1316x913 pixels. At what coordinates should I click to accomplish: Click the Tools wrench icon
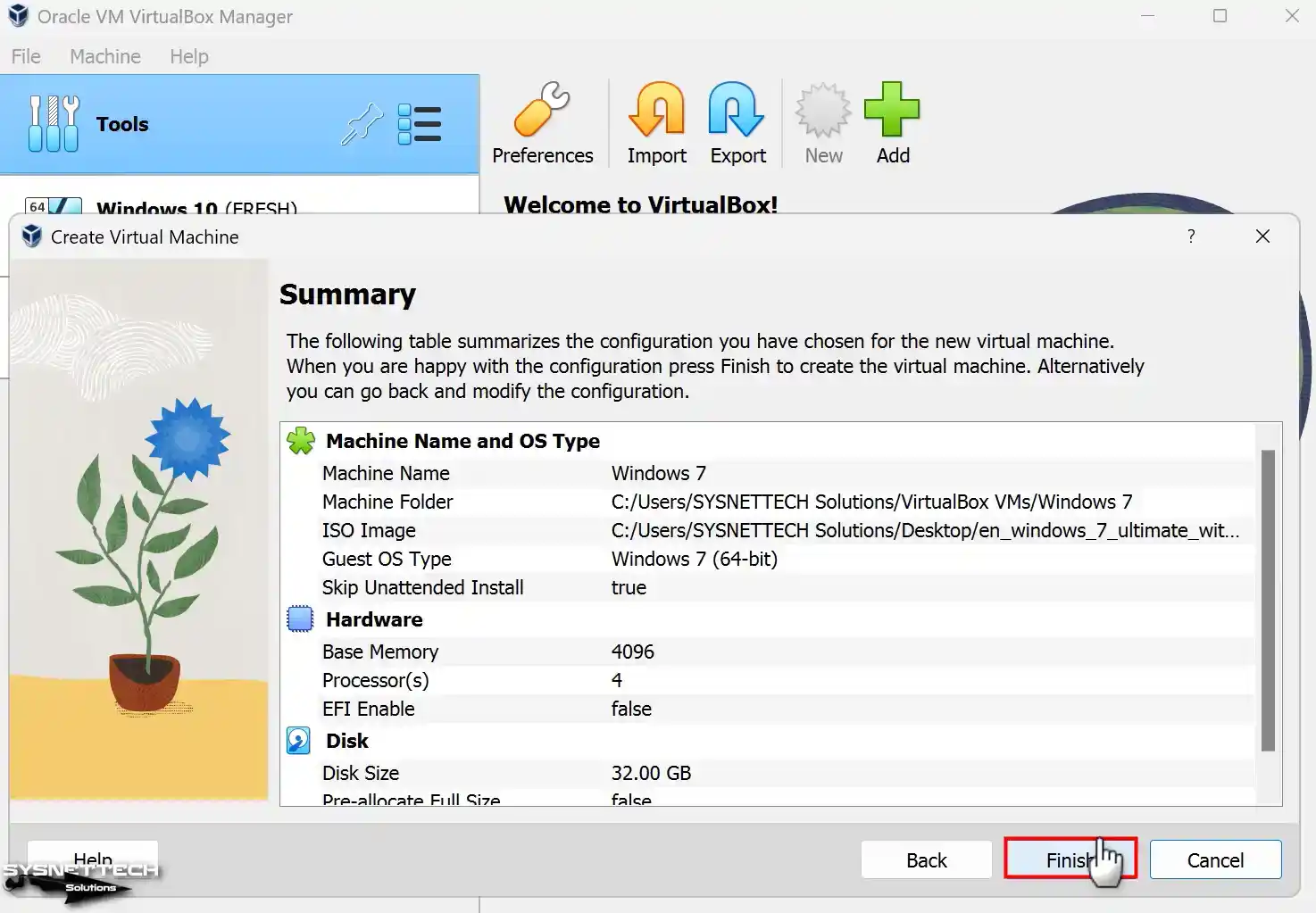pyautogui.click(x=54, y=124)
